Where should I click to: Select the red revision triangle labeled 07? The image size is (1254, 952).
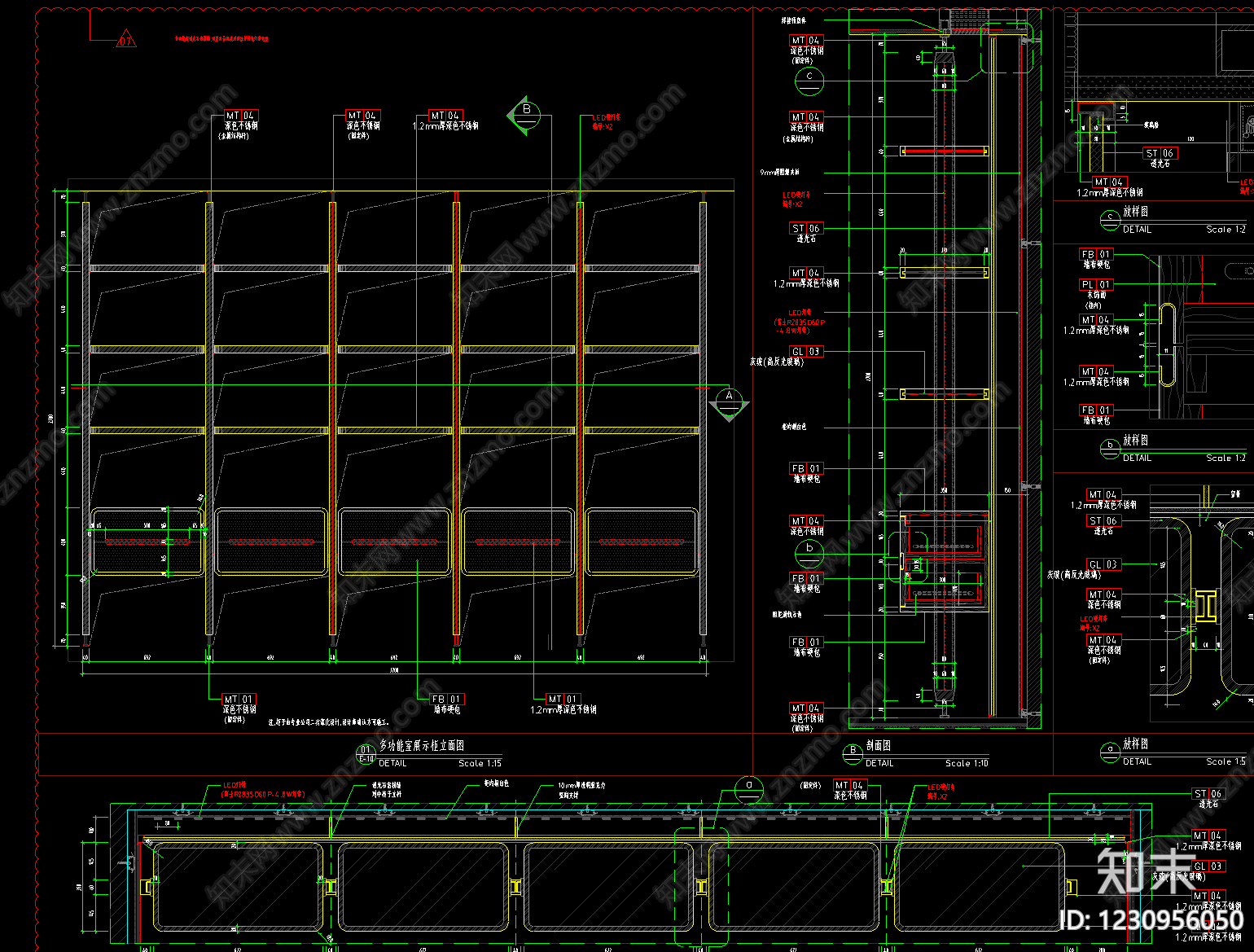pos(125,39)
